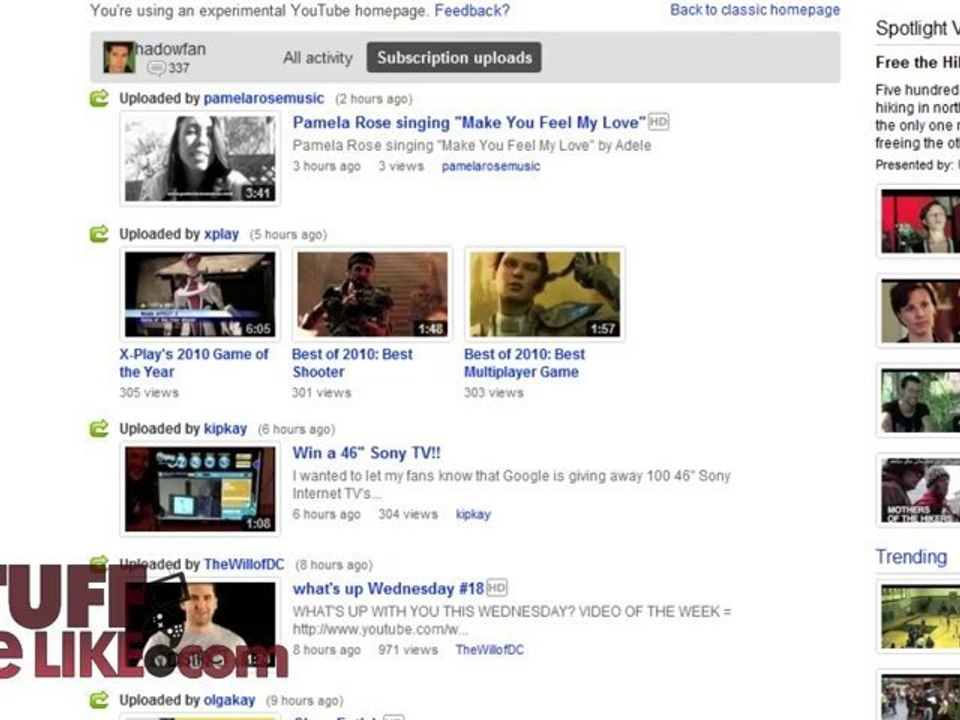Click the "301 views" text
The height and width of the screenshot is (720, 960).
coord(321,392)
